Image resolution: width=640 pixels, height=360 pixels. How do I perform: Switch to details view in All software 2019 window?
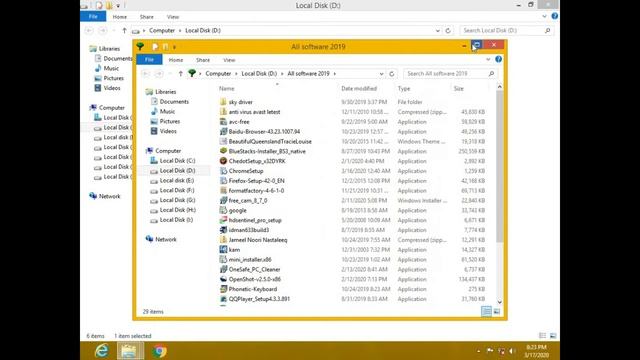[x=486, y=311]
